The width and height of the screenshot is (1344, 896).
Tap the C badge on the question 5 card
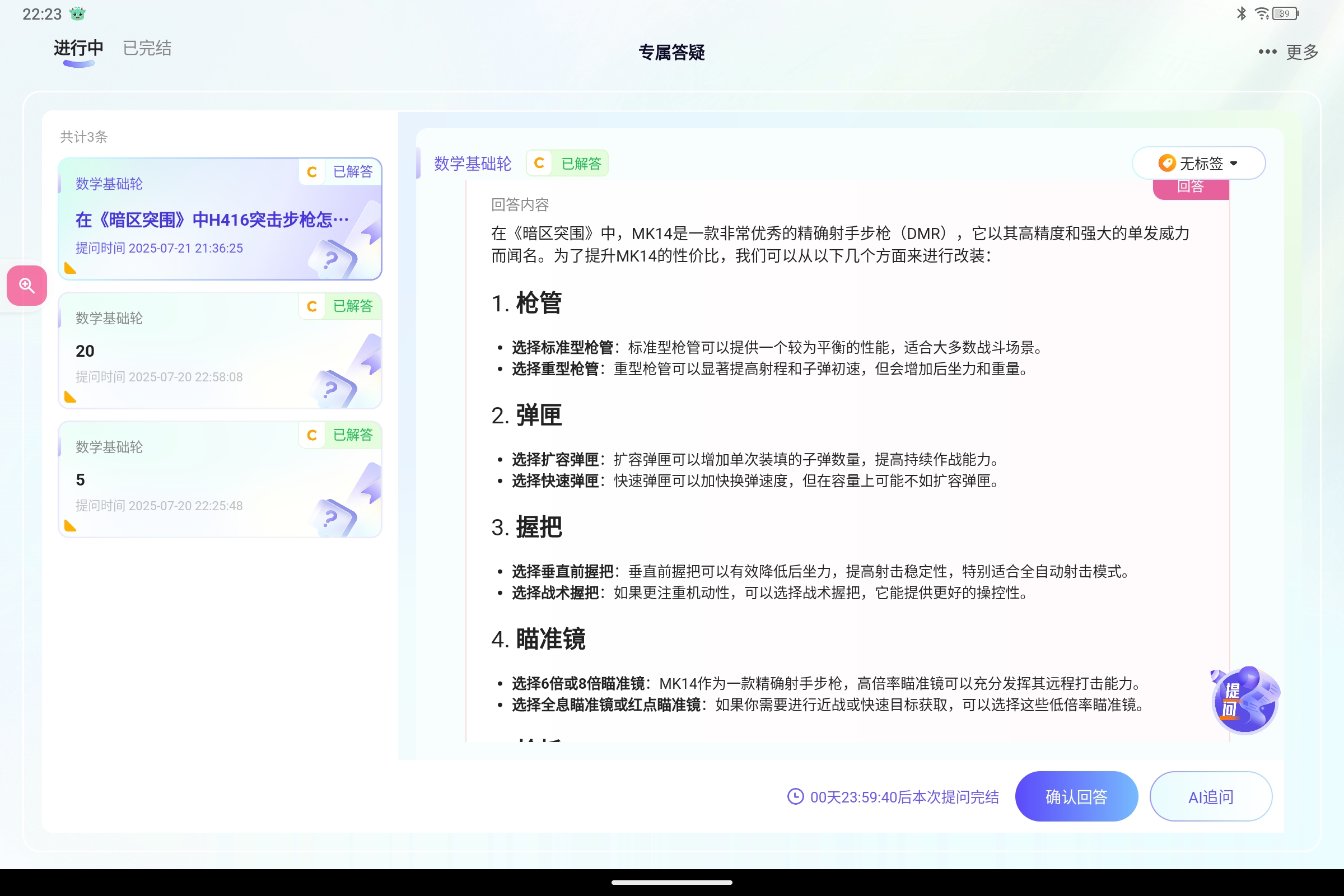(x=312, y=436)
